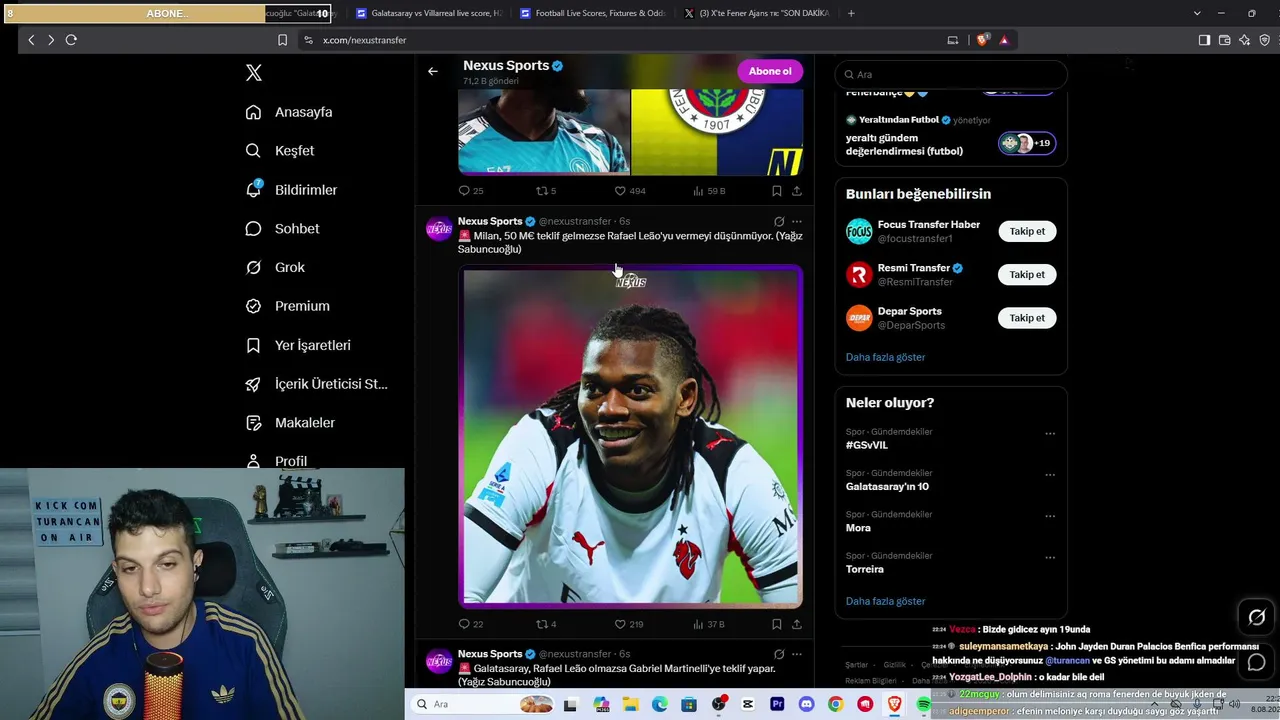Open the X logo home link
The height and width of the screenshot is (720, 1280).
[x=254, y=73]
